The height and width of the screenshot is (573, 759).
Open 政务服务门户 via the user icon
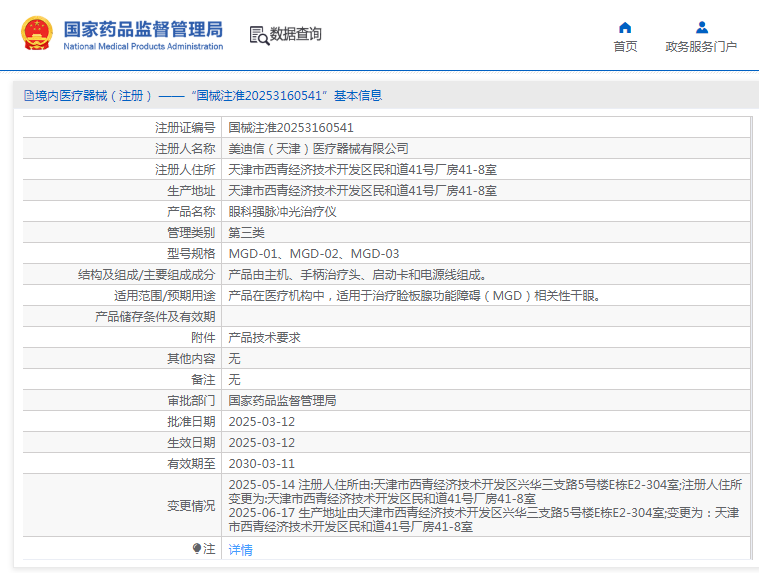(701, 27)
